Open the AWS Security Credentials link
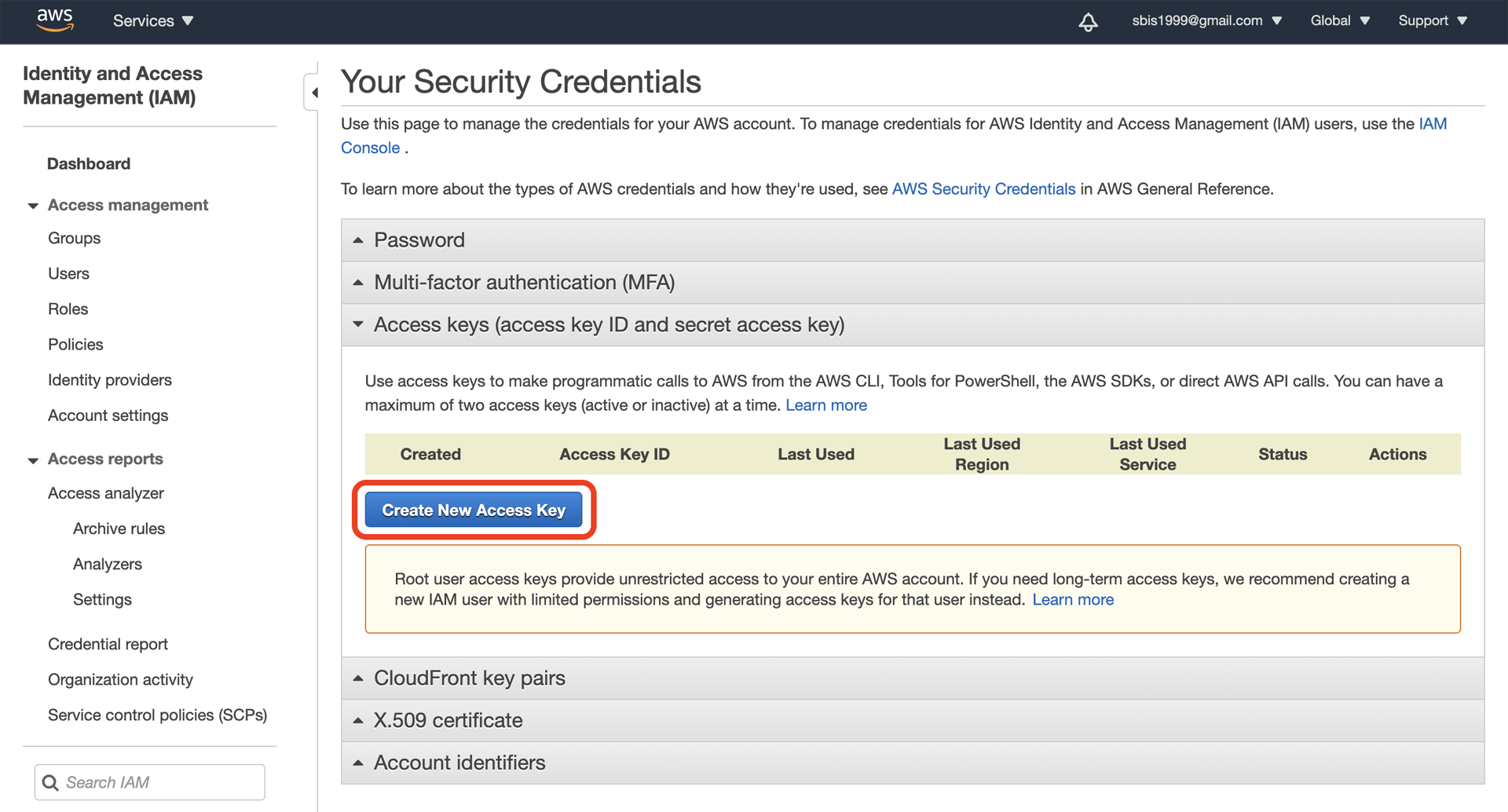The image size is (1508, 812). (x=983, y=188)
